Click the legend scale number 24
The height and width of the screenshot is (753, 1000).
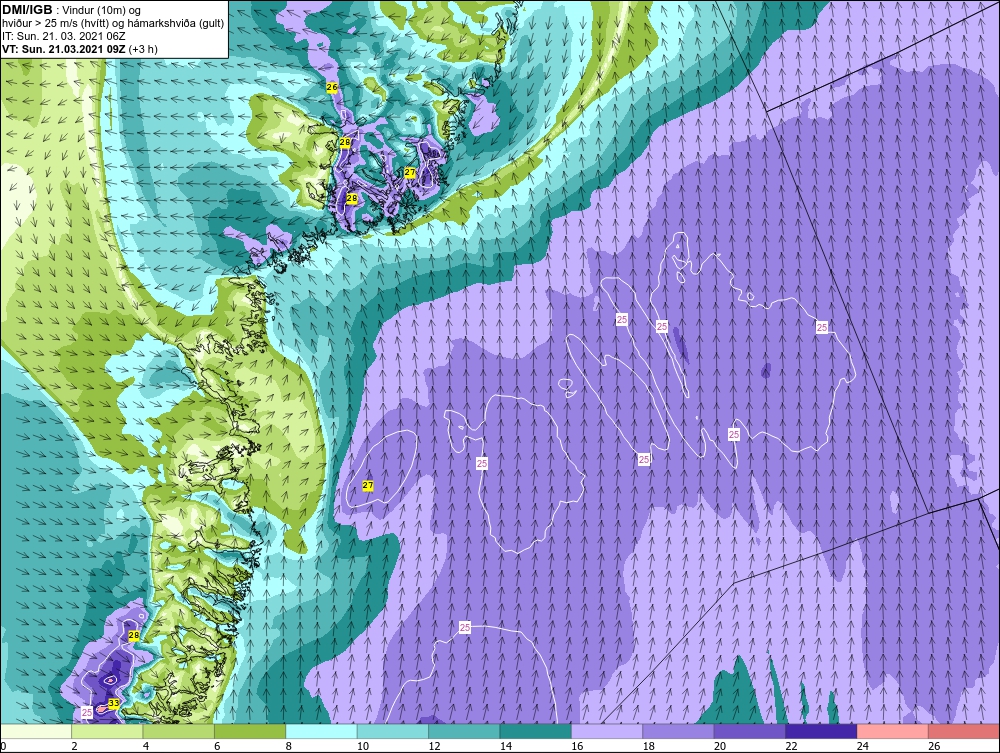pyautogui.click(x=863, y=746)
